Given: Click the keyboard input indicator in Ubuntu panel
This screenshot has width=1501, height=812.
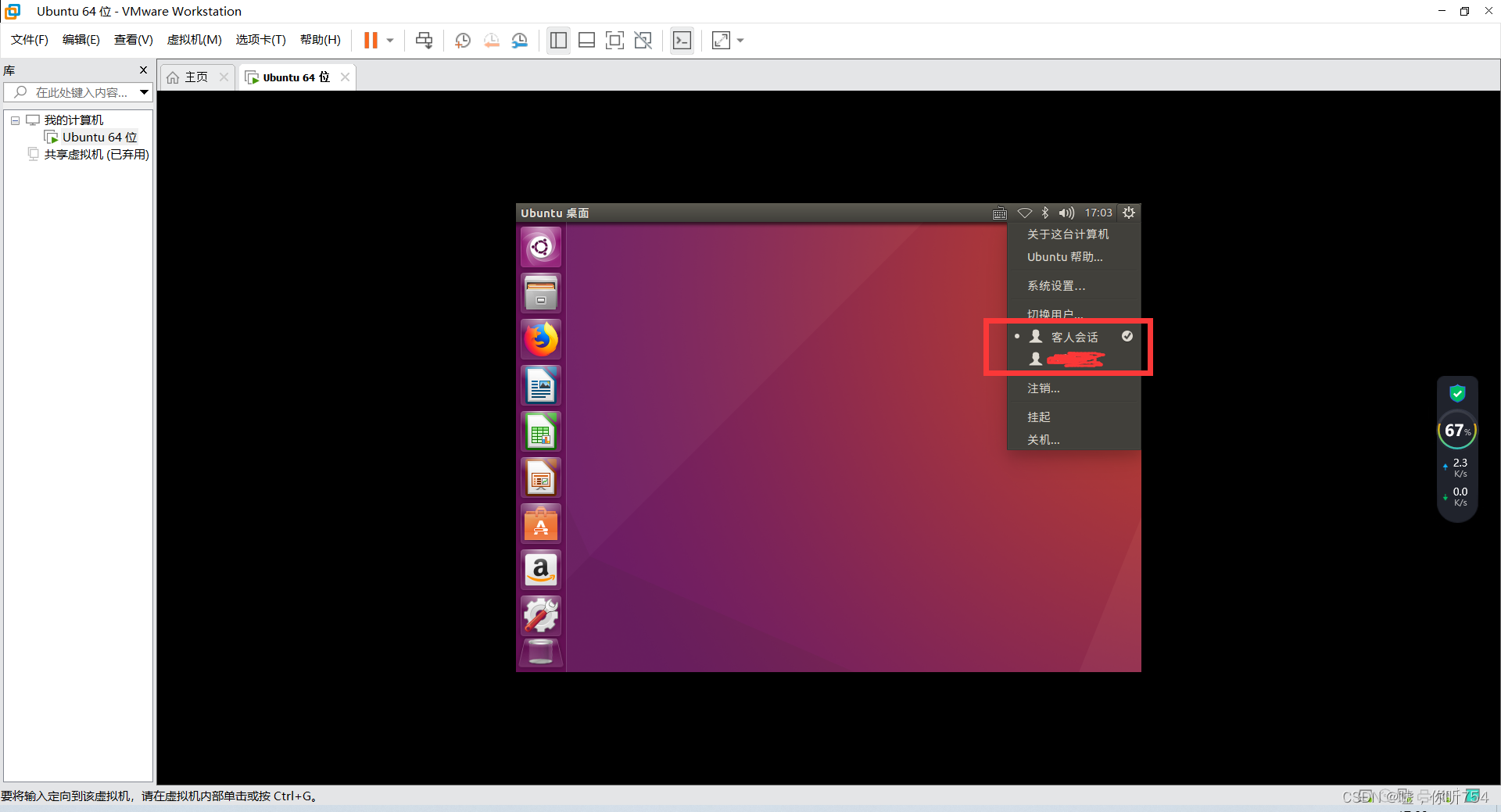Looking at the screenshot, I should pyautogui.click(x=999, y=213).
